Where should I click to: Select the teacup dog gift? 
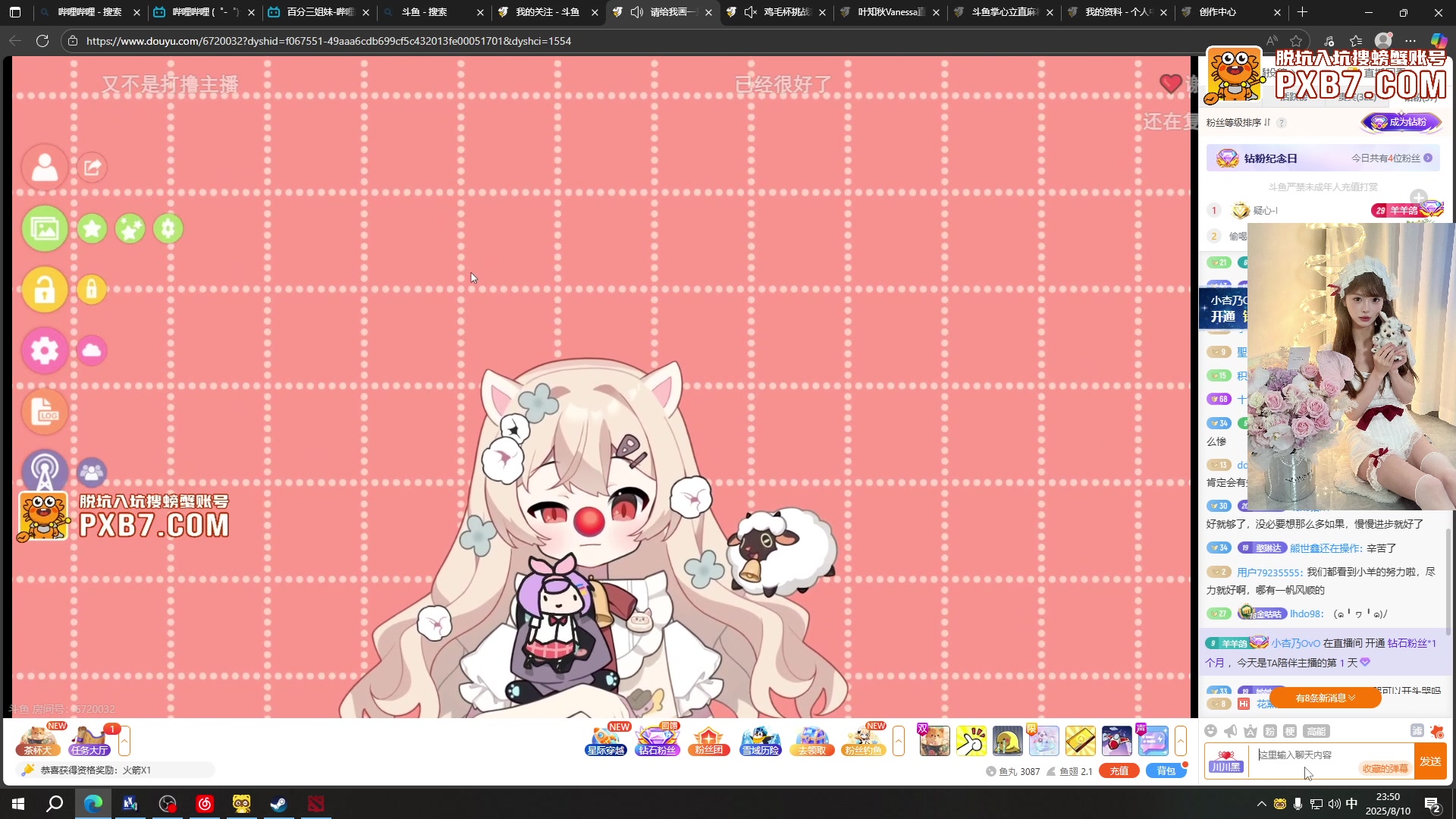[x=934, y=741]
